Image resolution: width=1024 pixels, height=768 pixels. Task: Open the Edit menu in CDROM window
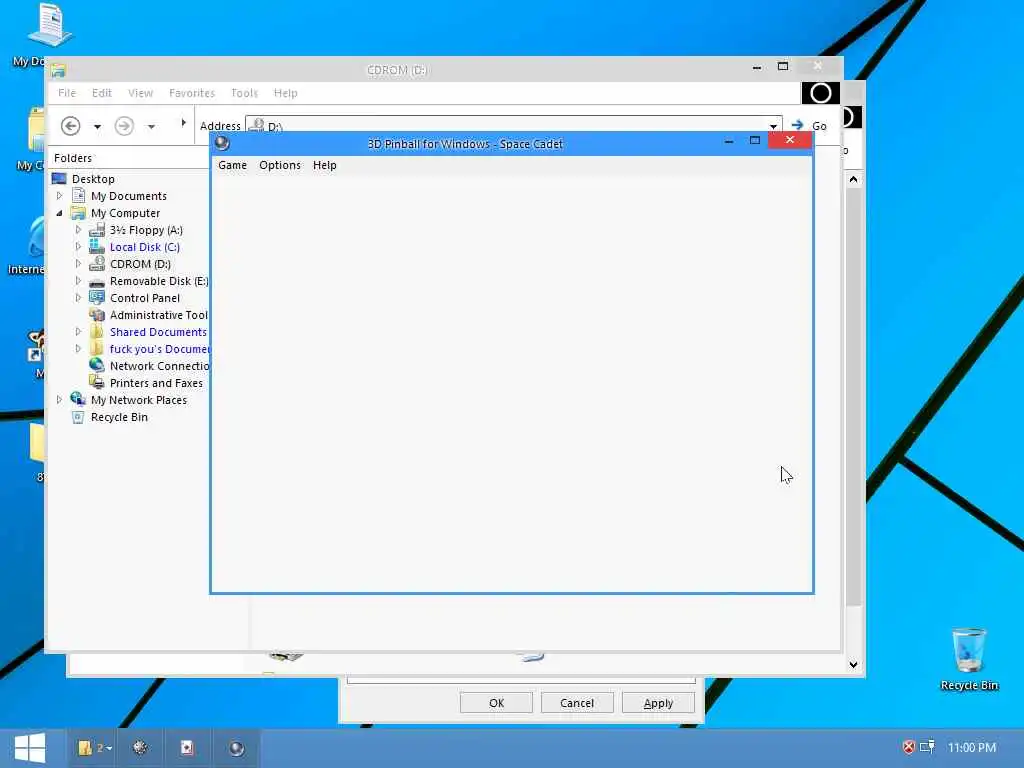[101, 93]
